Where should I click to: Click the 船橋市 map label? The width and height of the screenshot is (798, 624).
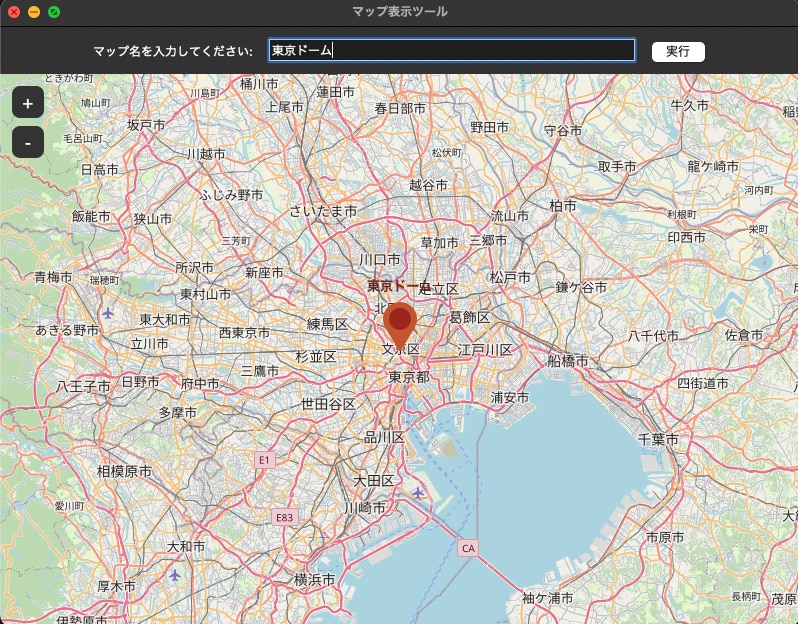point(567,361)
